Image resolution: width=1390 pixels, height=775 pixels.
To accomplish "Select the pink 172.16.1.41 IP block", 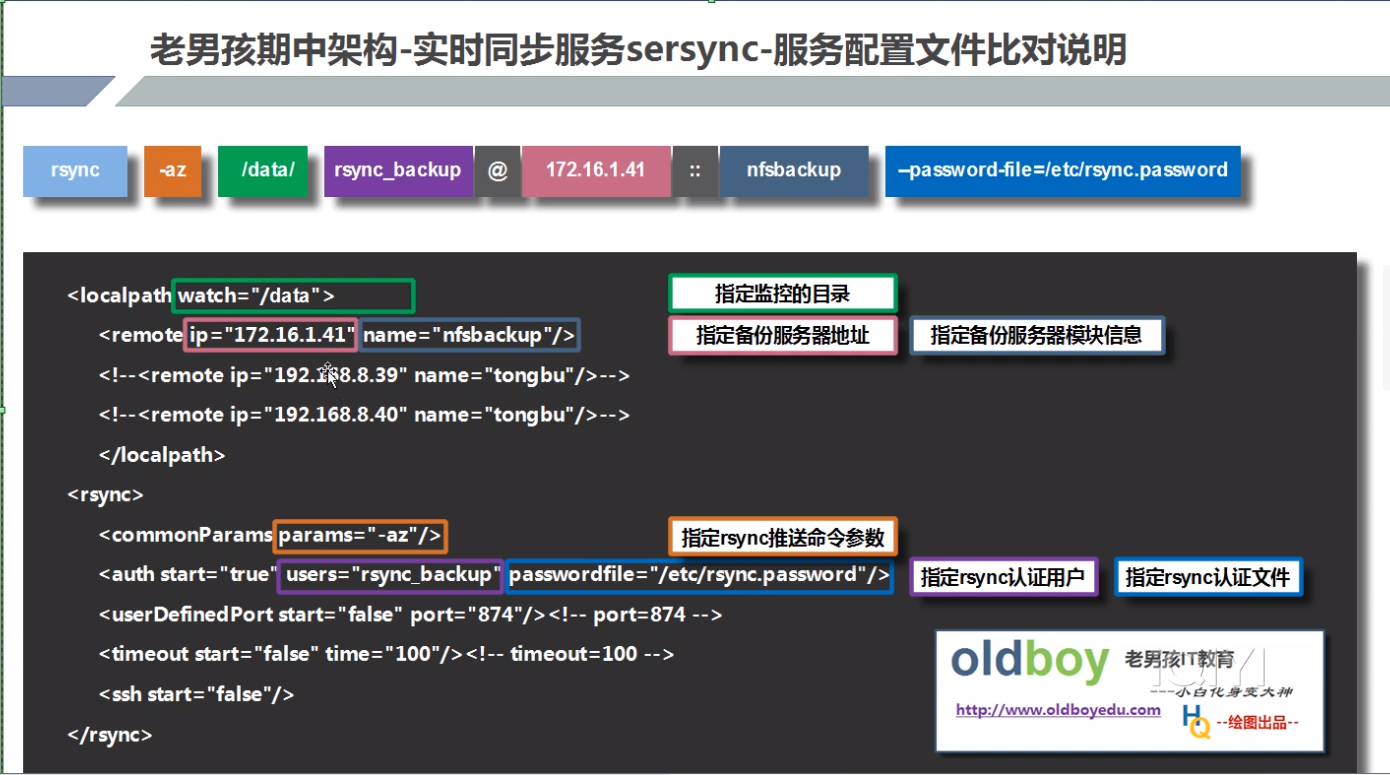I will tap(596, 170).
